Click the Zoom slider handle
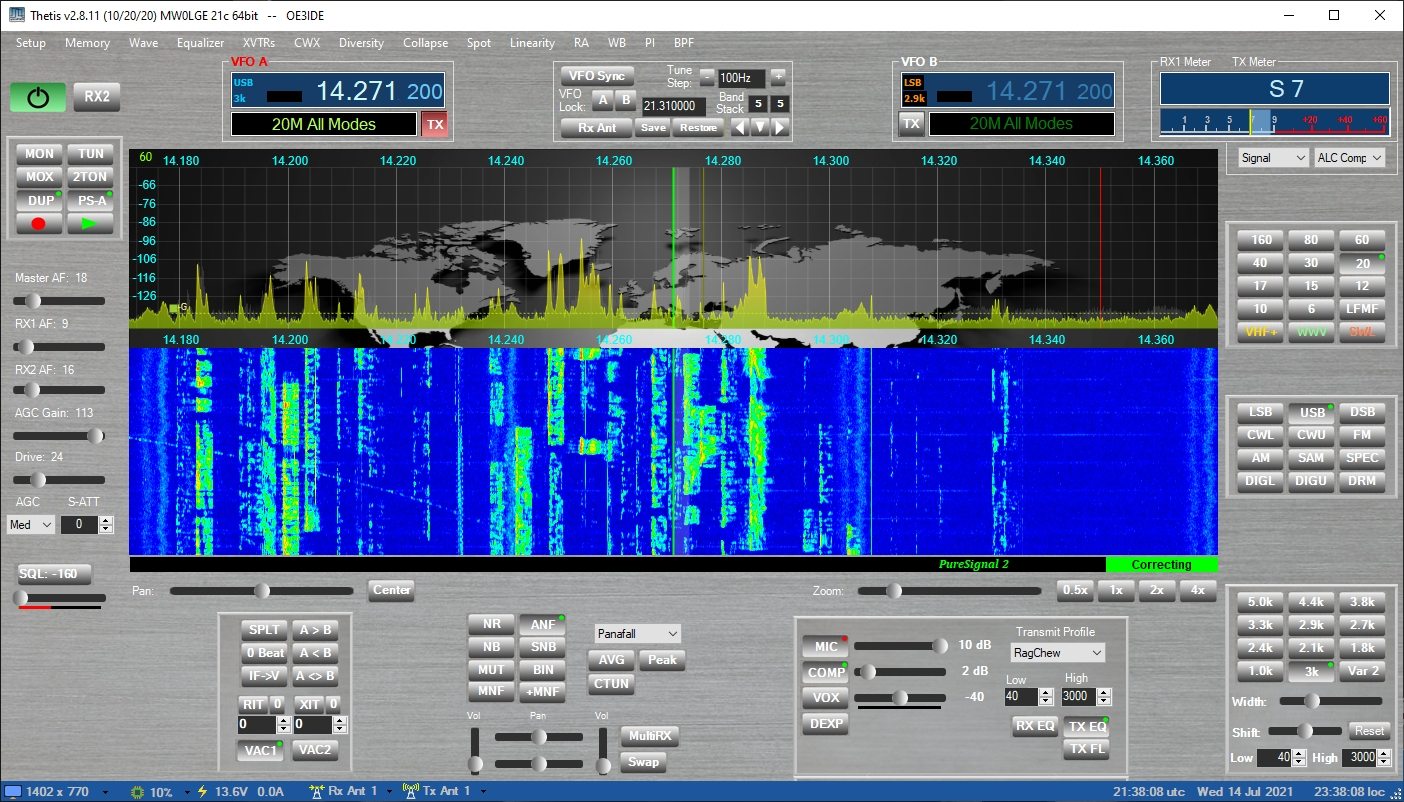The image size is (1404, 802). coord(893,591)
